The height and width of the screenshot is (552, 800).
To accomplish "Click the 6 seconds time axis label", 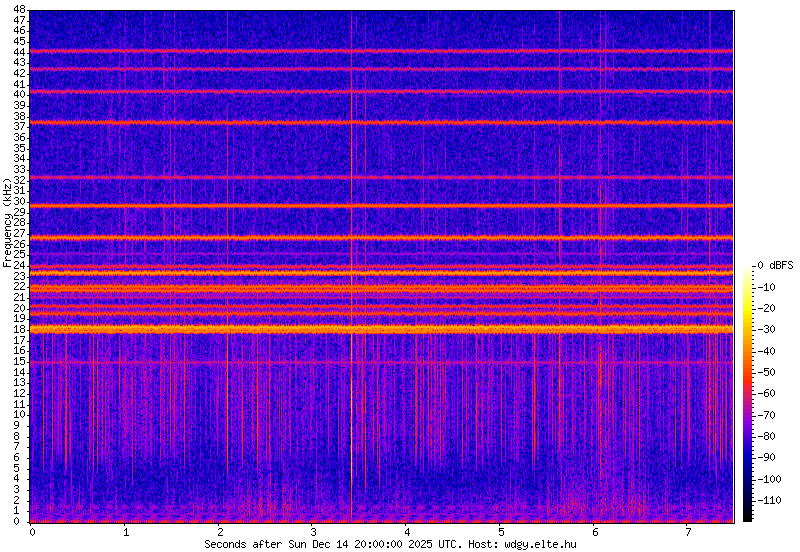I will pyautogui.click(x=595, y=532).
